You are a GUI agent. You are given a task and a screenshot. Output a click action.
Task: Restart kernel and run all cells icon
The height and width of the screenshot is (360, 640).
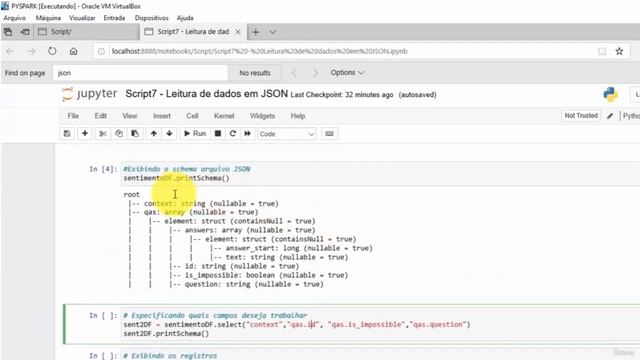coord(247,133)
